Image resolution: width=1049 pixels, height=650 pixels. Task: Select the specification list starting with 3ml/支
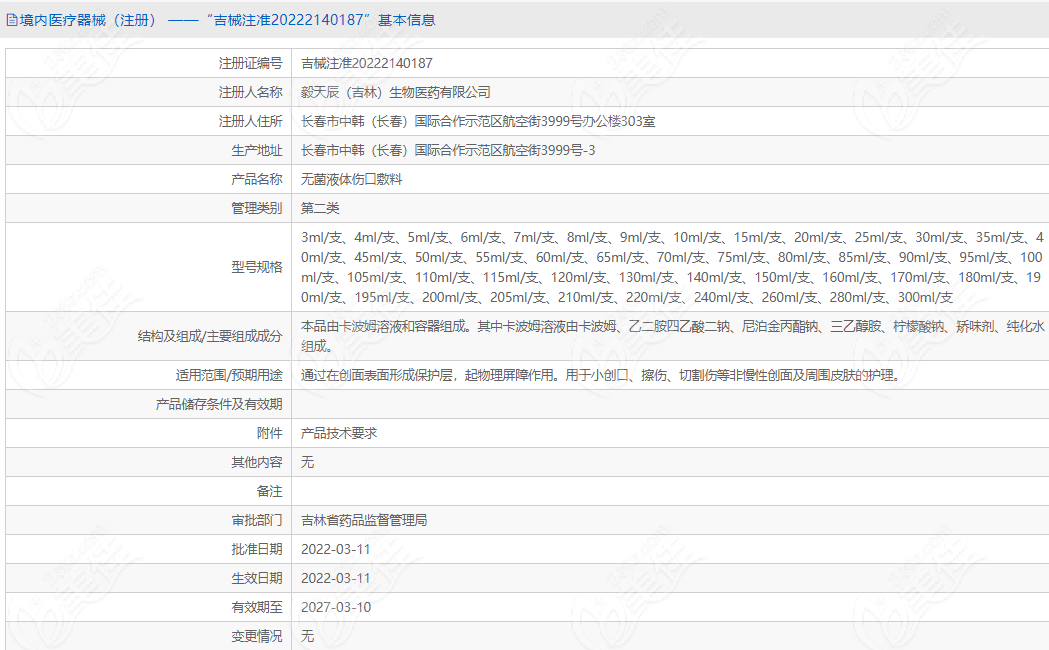(x=672, y=267)
